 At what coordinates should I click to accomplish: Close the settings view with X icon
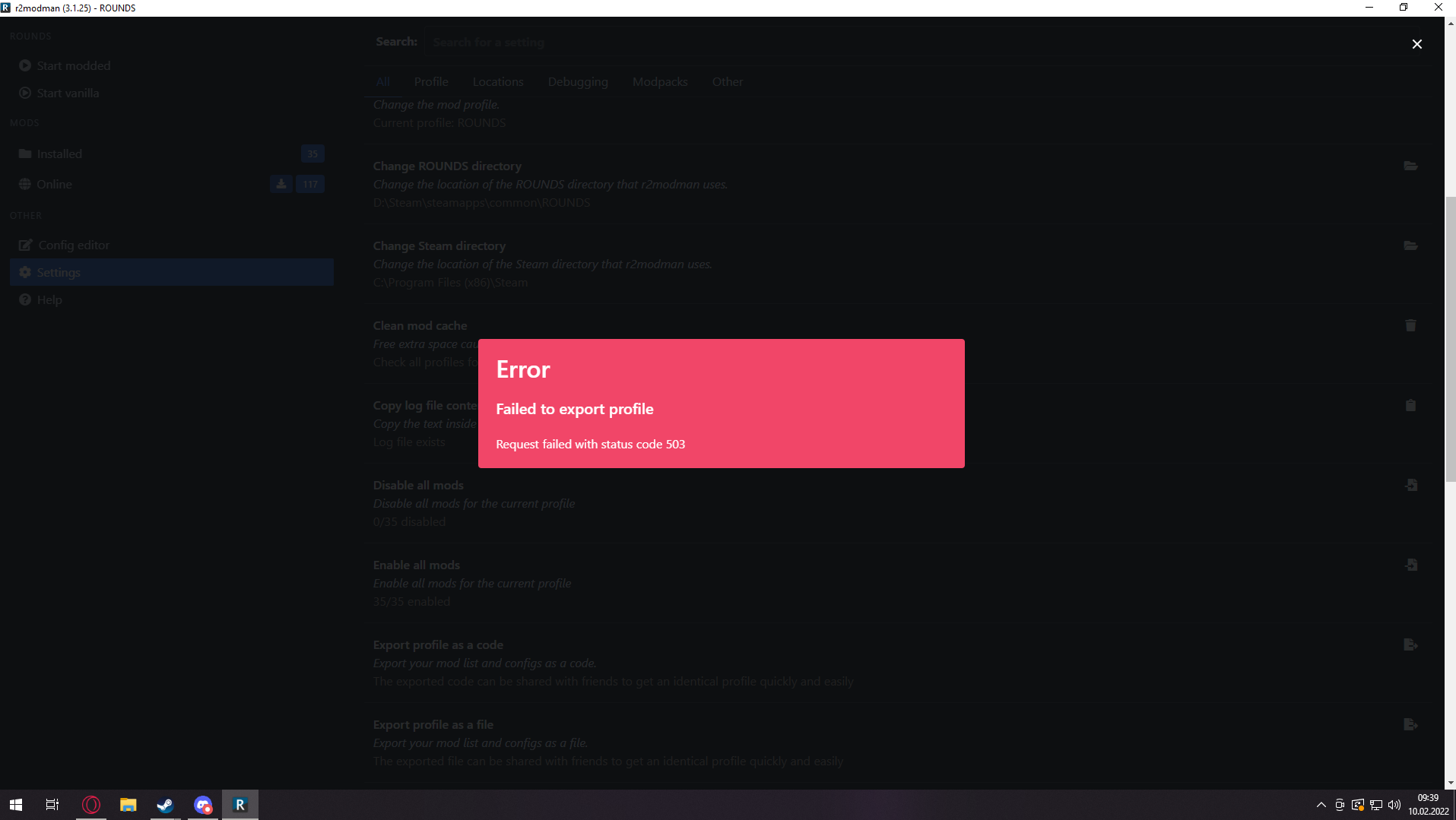click(1417, 44)
